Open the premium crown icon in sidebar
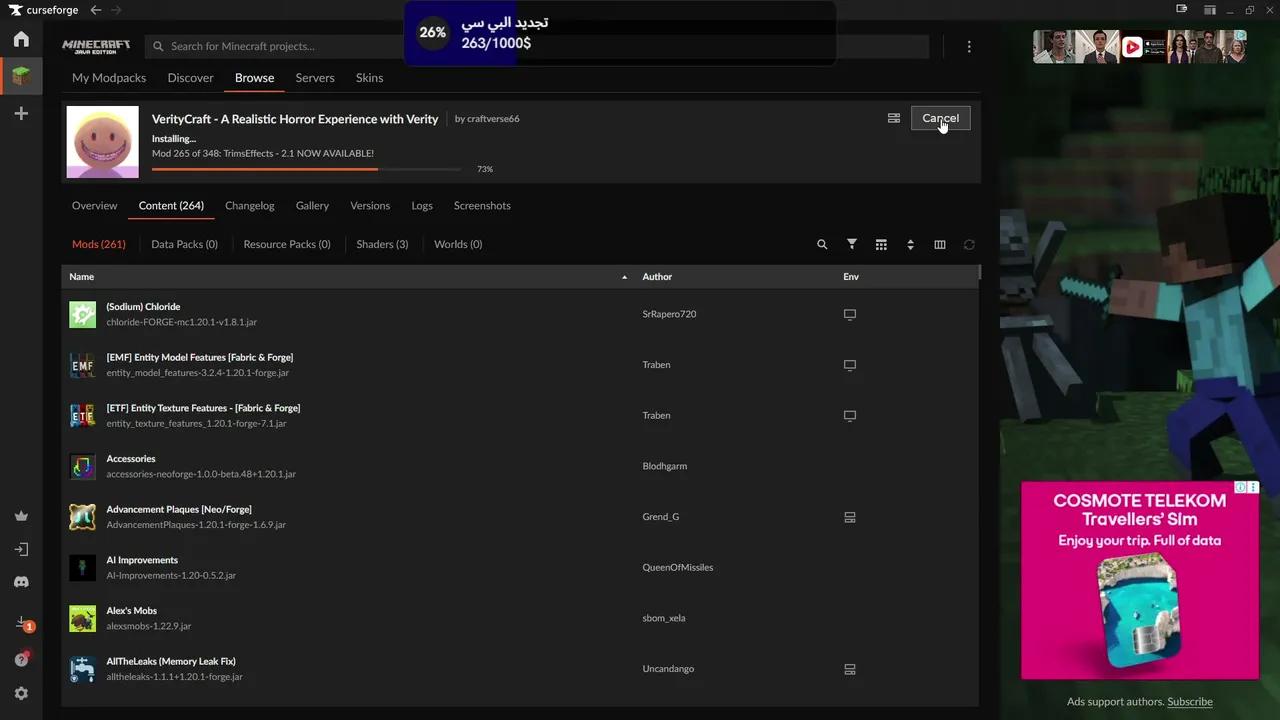Image resolution: width=1280 pixels, height=720 pixels. point(21,516)
